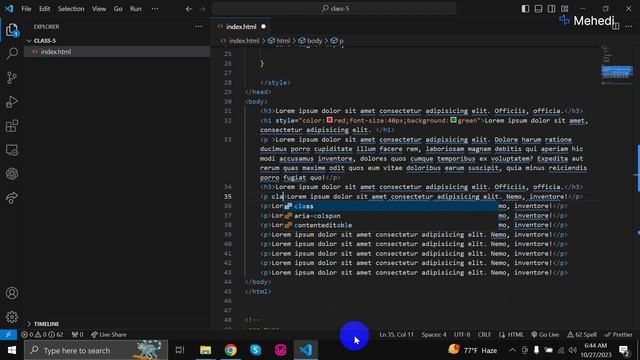Navigate forward with the right arrow
Screen dimensions: 640x360
point(202,9)
